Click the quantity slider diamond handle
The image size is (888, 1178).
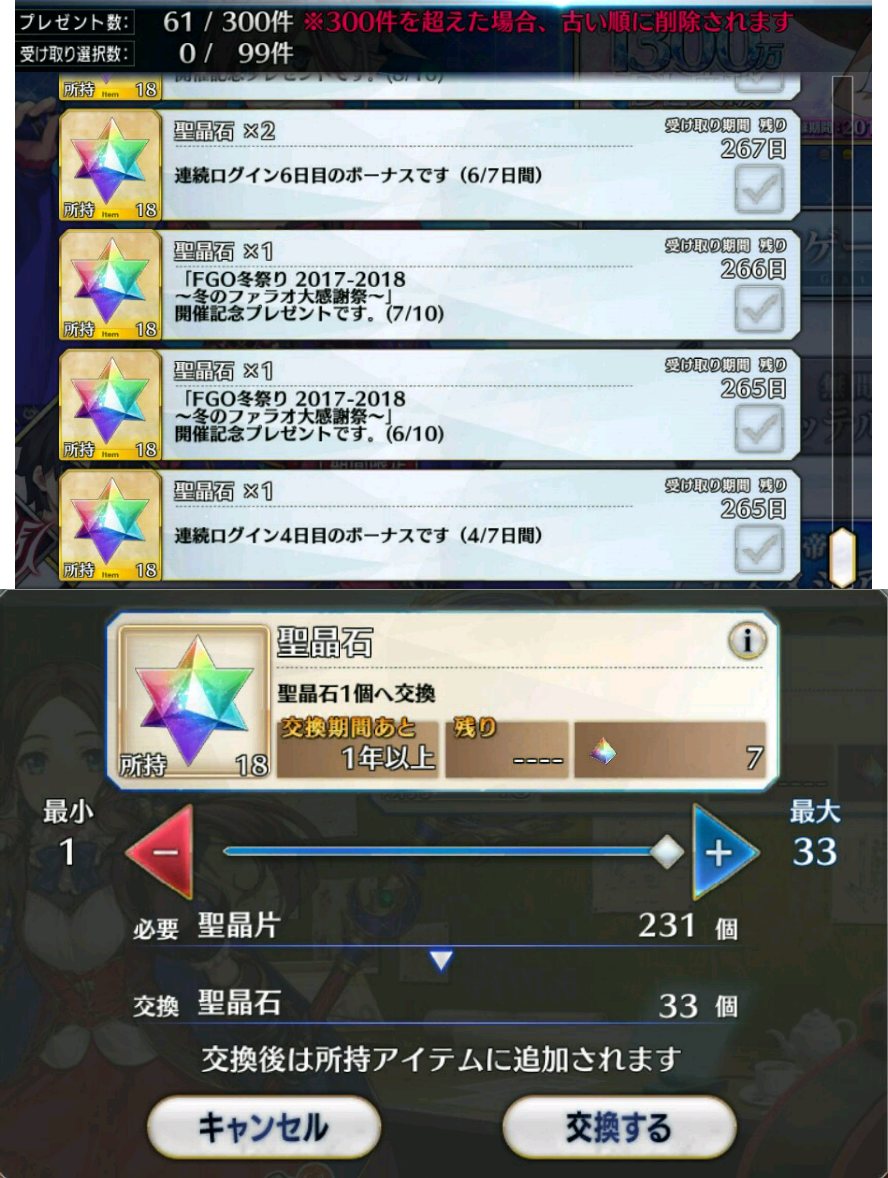[x=666, y=852]
